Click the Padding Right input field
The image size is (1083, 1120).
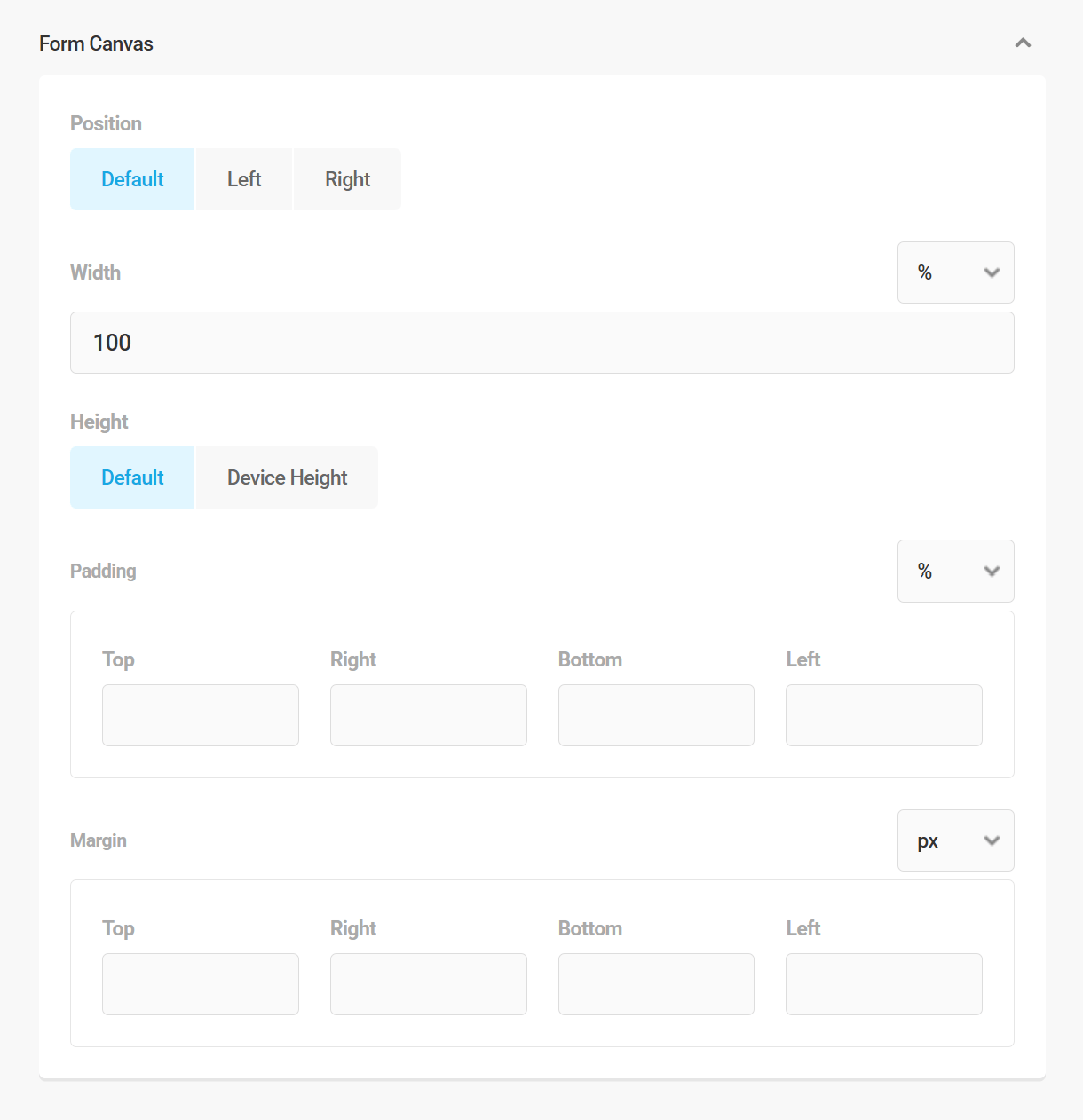tap(428, 714)
